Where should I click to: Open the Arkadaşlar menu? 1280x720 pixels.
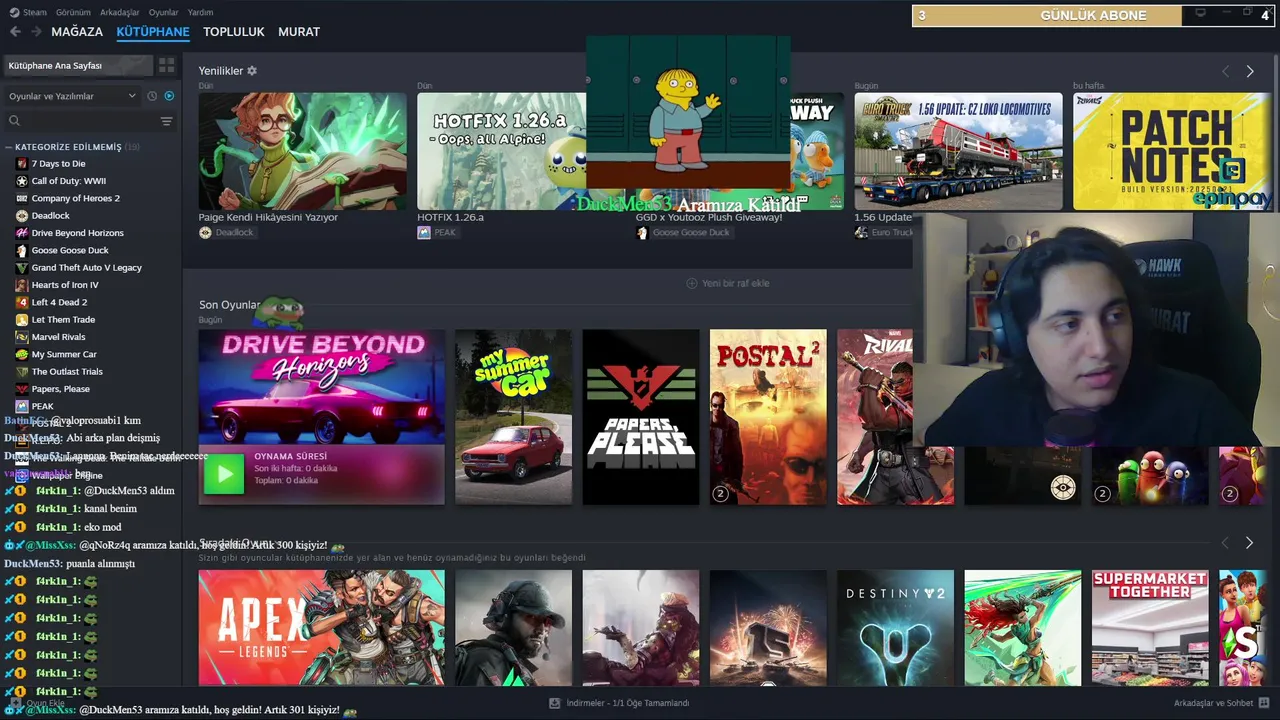point(120,12)
